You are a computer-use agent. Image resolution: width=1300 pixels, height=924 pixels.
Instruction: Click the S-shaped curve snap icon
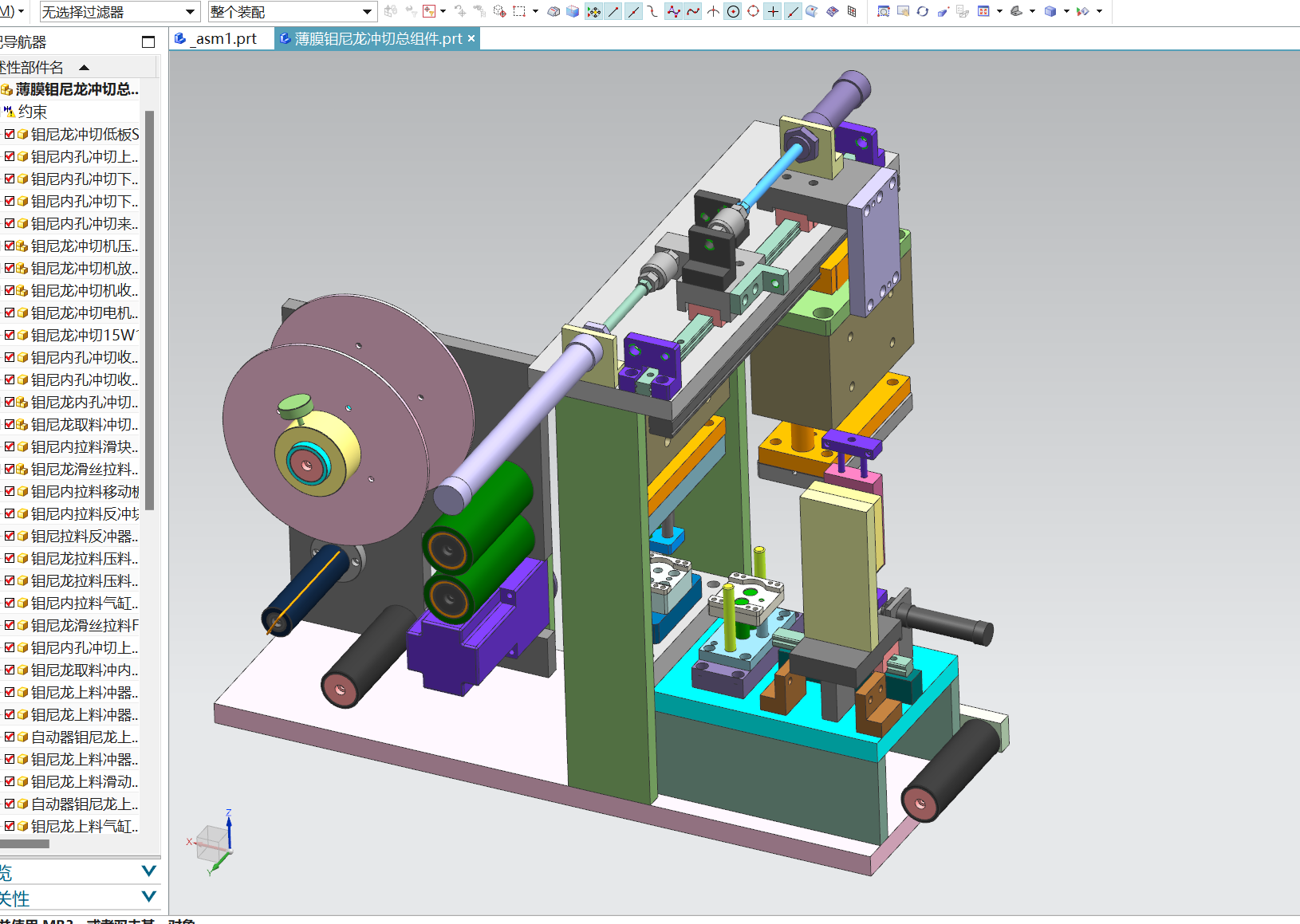(x=652, y=11)
